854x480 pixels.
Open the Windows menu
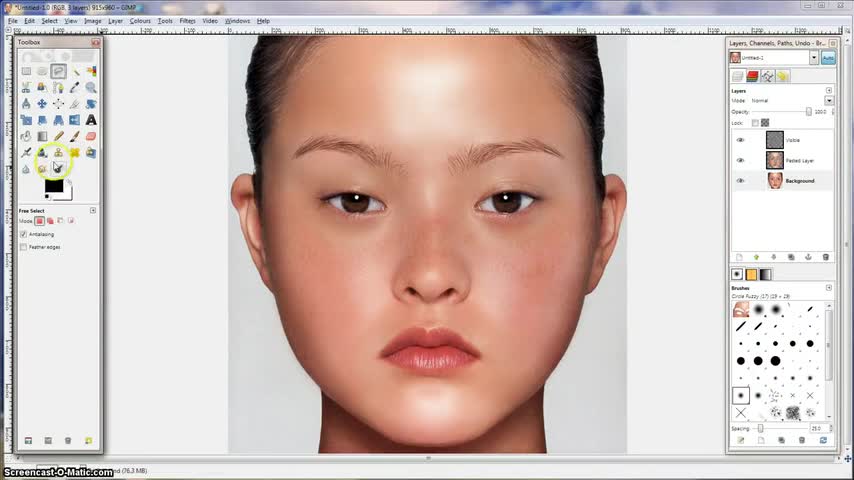(x=237, y=21)
